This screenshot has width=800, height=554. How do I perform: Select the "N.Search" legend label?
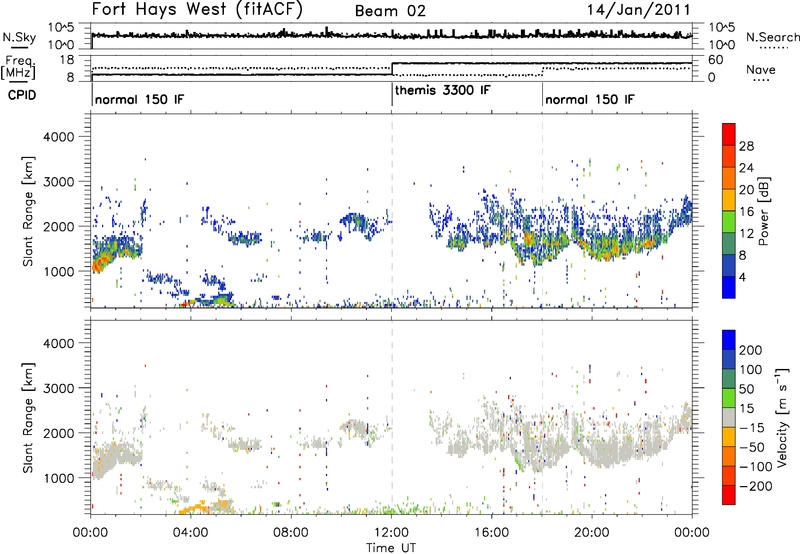(x=772, y=37)
